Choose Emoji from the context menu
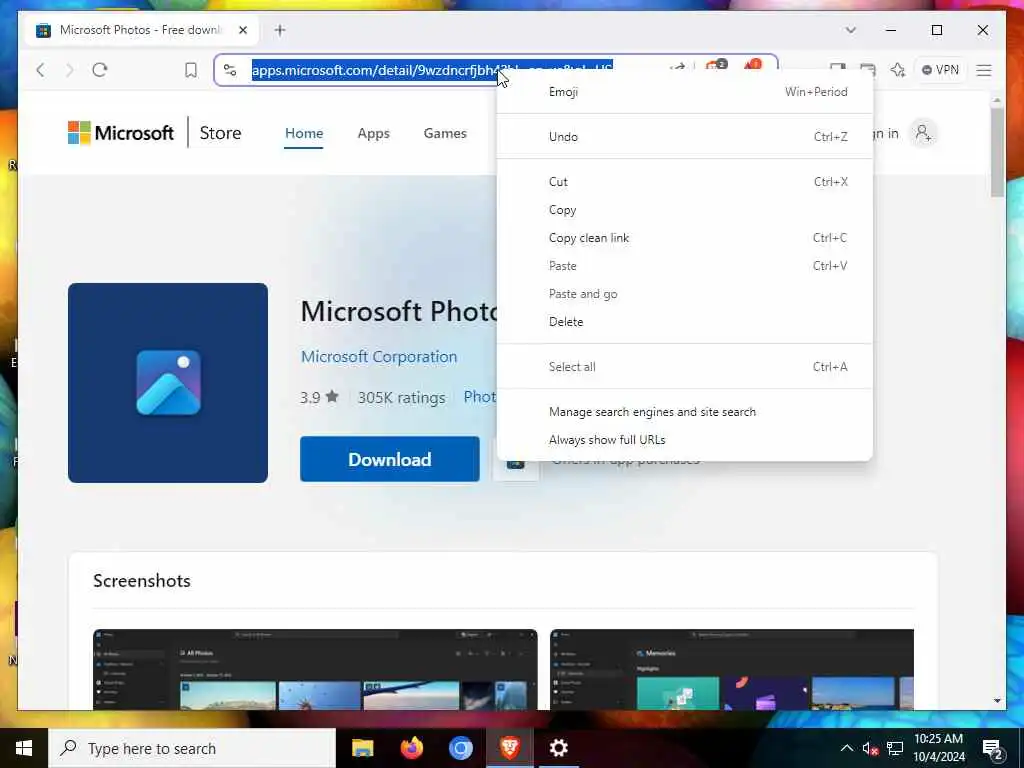The width and height of the screenshot is (1024, 768). tap(684, 92)
